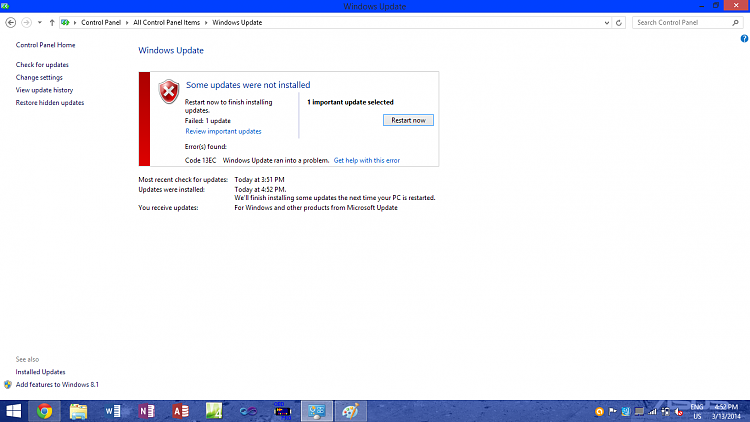Go up one level with the up arrow
The image size is (750, 422).
pos(52,22)
